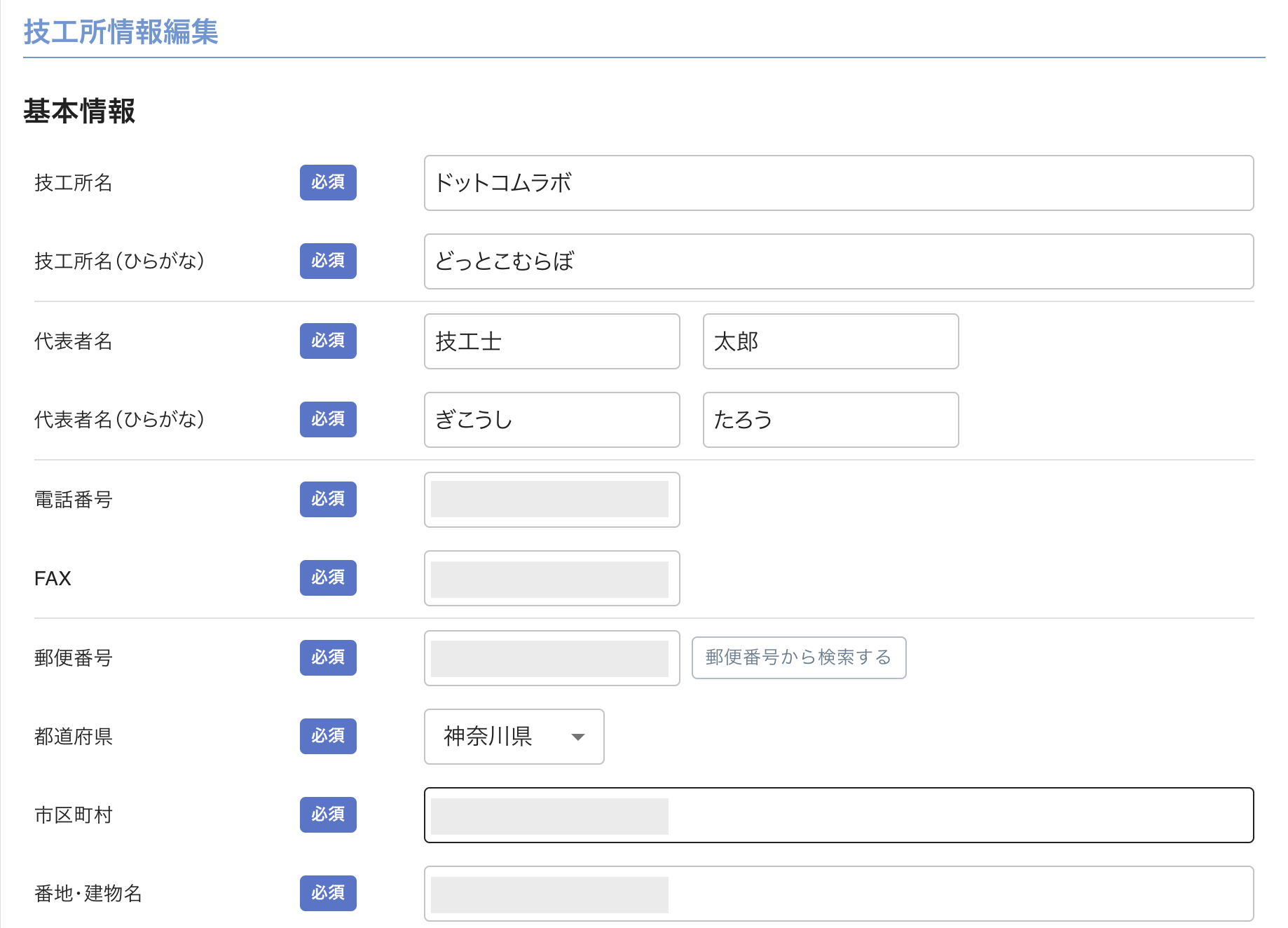Click the 電話番号 input field

(551, 500)
